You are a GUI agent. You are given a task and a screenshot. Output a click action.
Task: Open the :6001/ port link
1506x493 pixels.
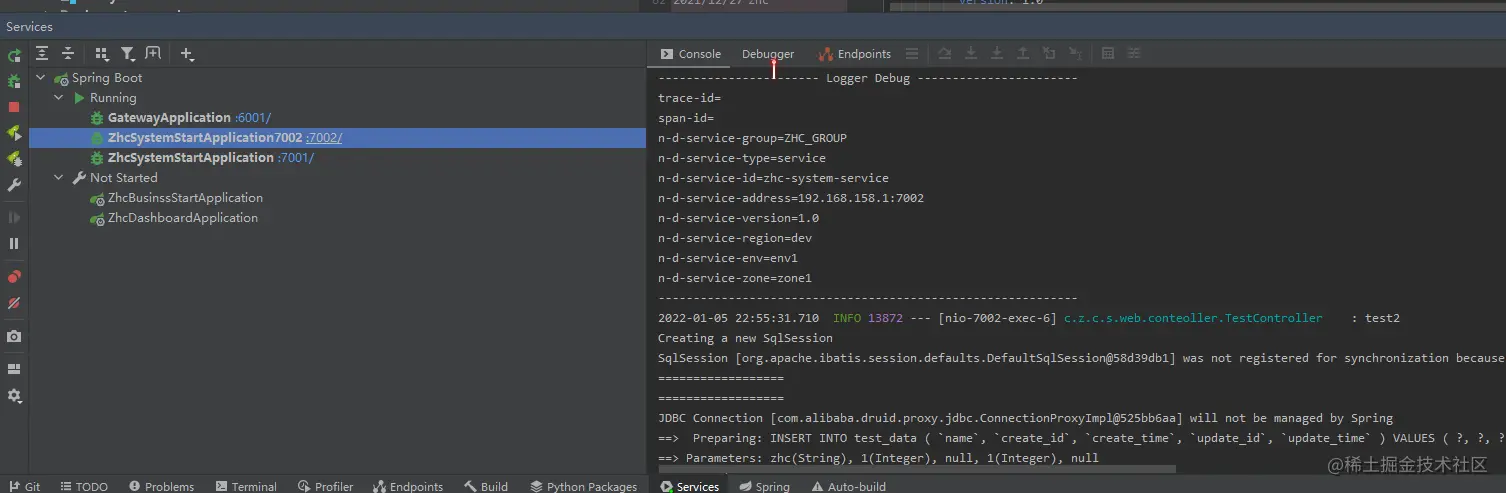[x=253, y=118]
